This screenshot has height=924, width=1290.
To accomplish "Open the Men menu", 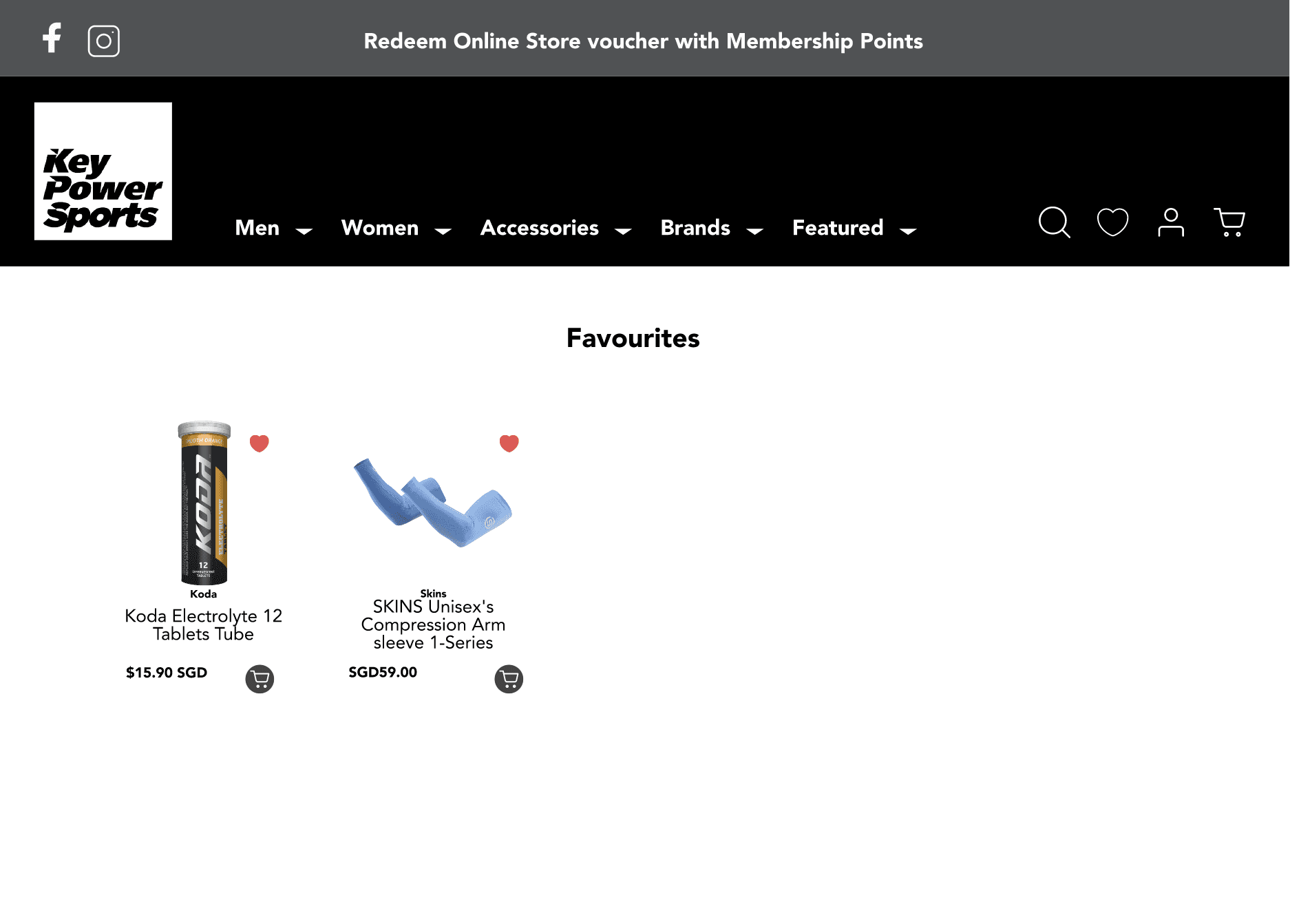I will (257, 228).
